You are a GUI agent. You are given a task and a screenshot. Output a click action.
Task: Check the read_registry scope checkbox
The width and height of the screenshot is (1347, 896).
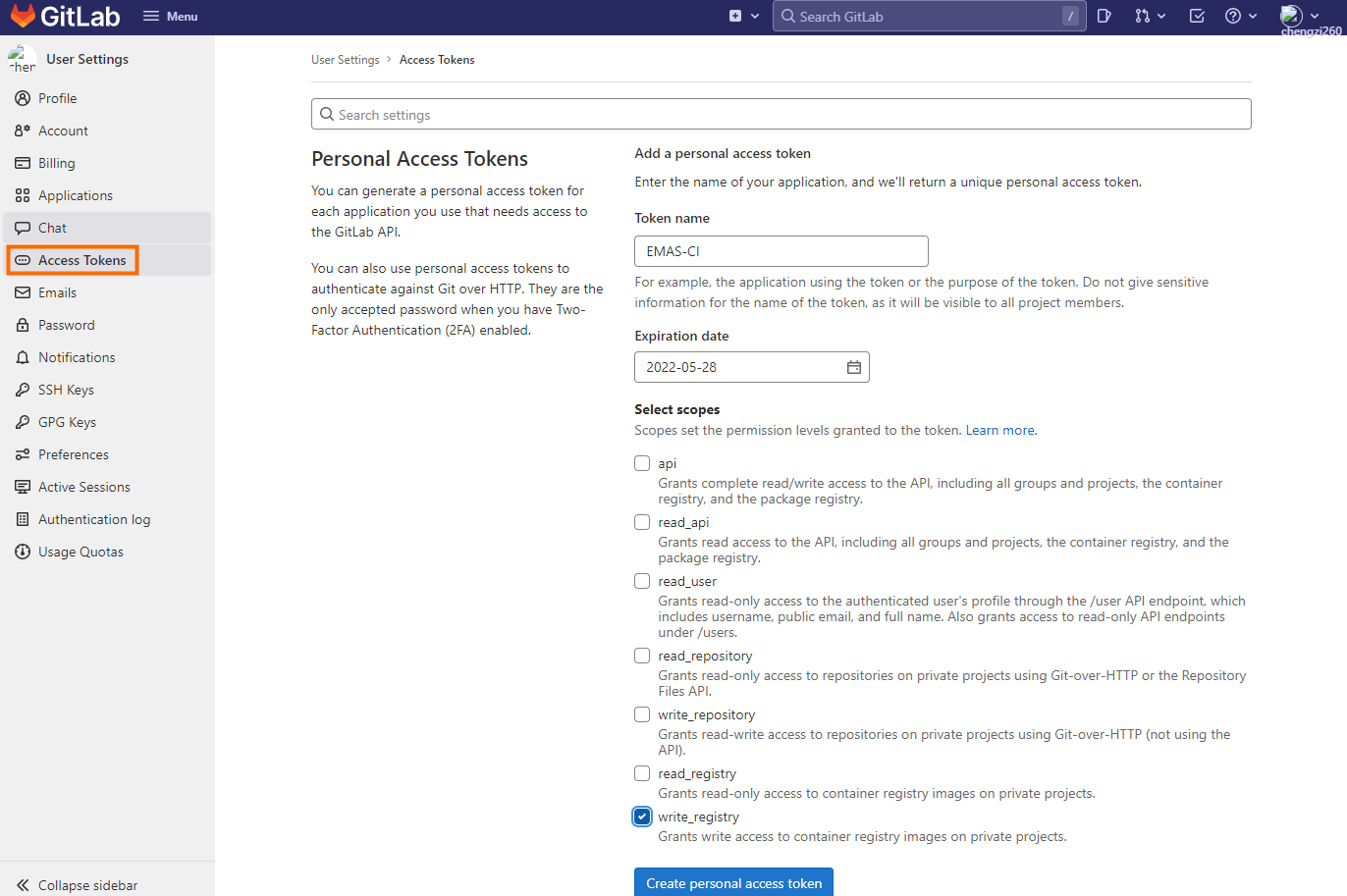pos(642,773)
